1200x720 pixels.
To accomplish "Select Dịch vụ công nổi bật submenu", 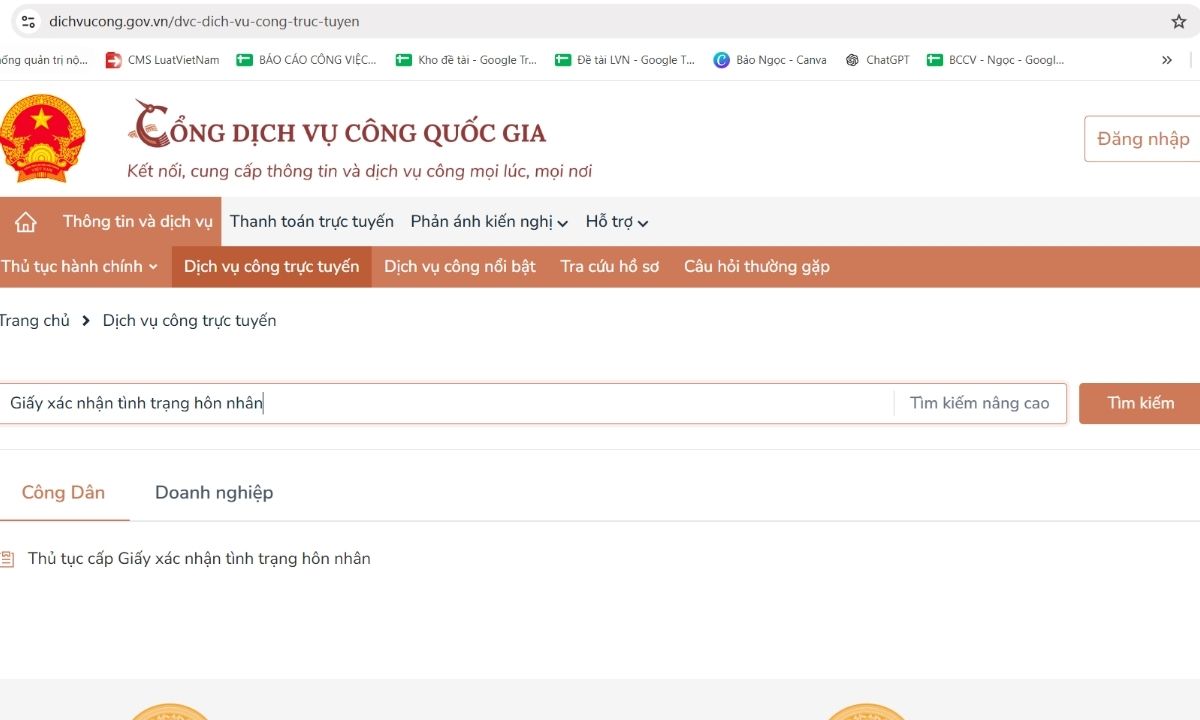I will (x=460, y=267).
